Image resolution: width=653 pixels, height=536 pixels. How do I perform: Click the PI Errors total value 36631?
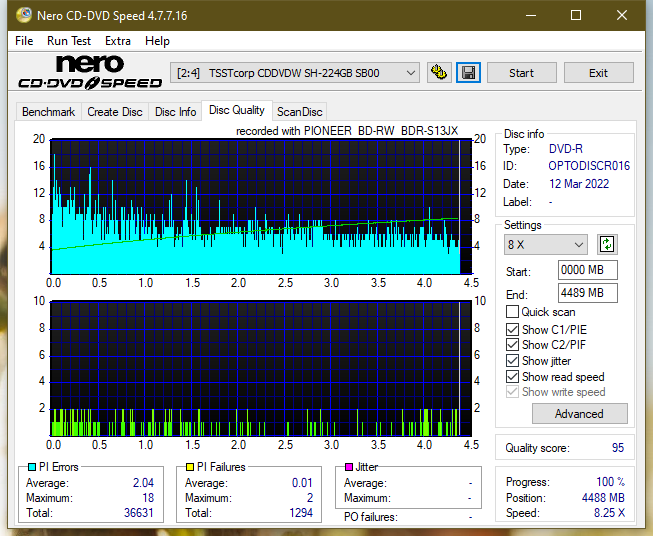pyautogui.click(x=139, y=513)
